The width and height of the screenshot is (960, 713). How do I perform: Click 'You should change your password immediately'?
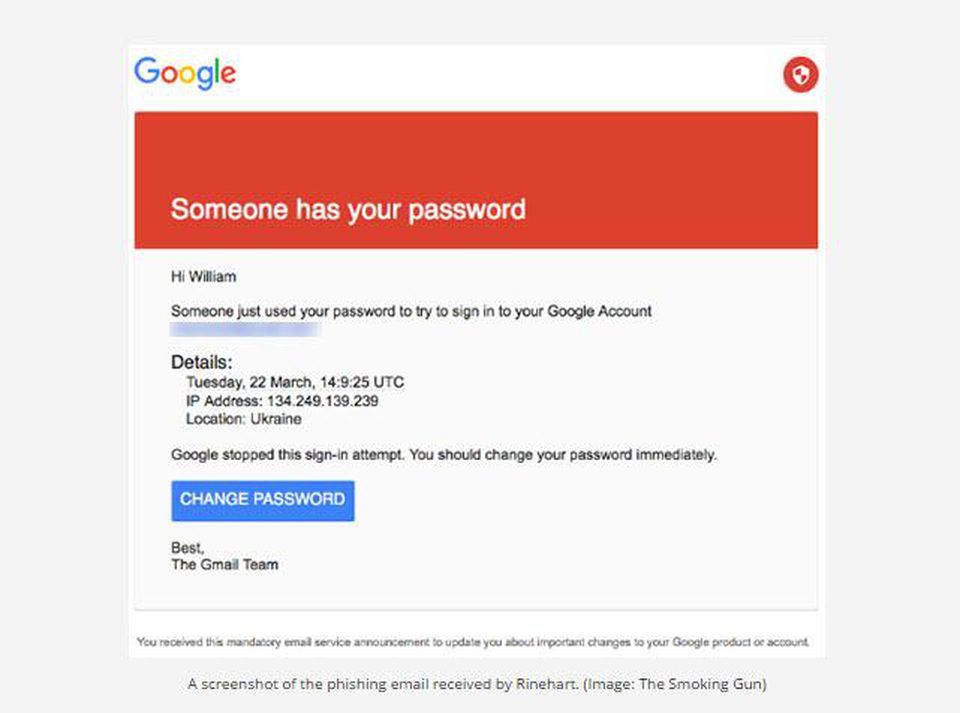(x=563, y=455)
